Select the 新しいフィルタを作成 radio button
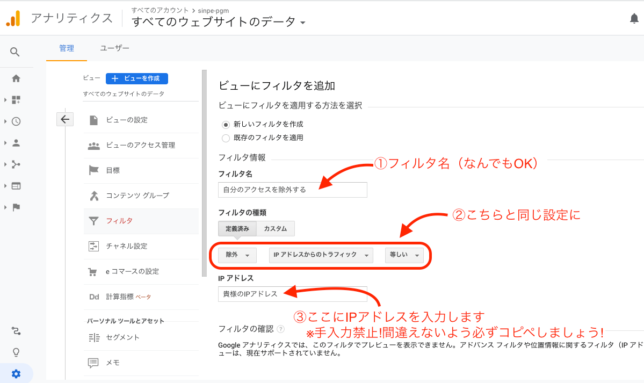The image size is (644, 383). (x=225, y=124)
